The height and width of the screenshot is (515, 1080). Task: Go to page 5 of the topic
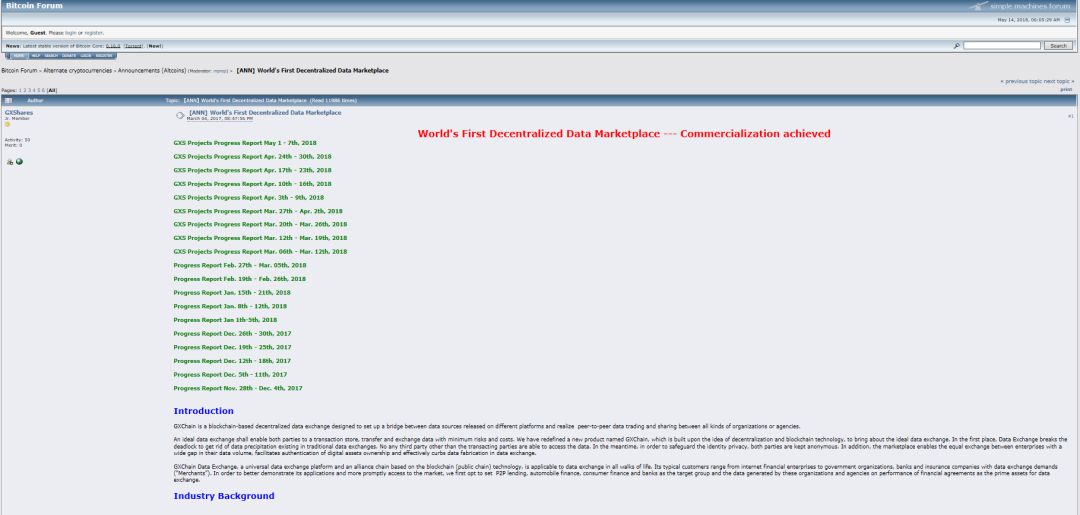pyautogui.click(x=39, y=90)
